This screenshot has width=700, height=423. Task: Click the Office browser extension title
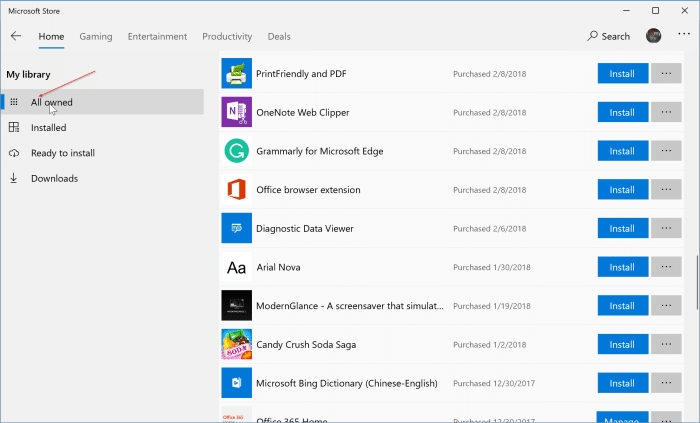(x=308, y=190)
